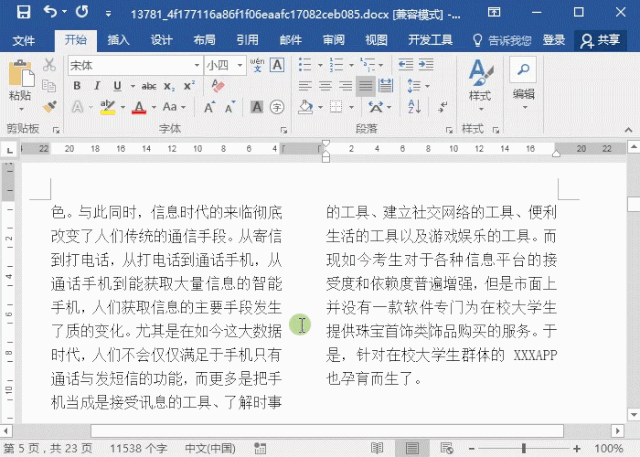Switch to the 引用 tab
This screenshot has height=457, width=640.
coord(247,40)
